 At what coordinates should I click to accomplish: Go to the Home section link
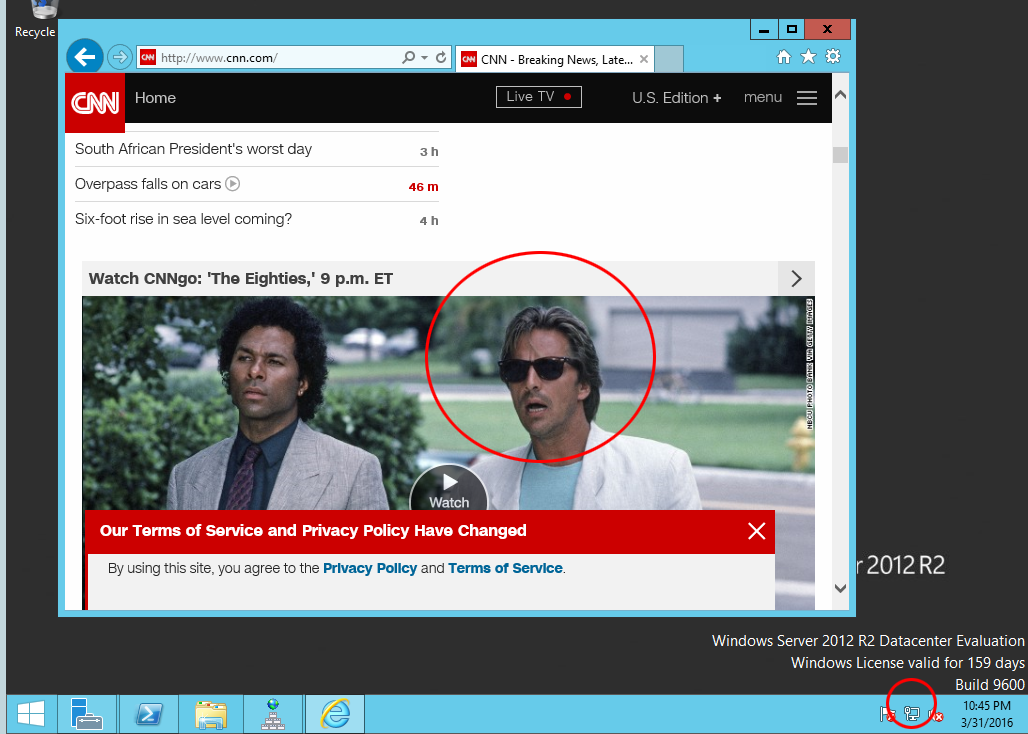(x=155, y=98)
